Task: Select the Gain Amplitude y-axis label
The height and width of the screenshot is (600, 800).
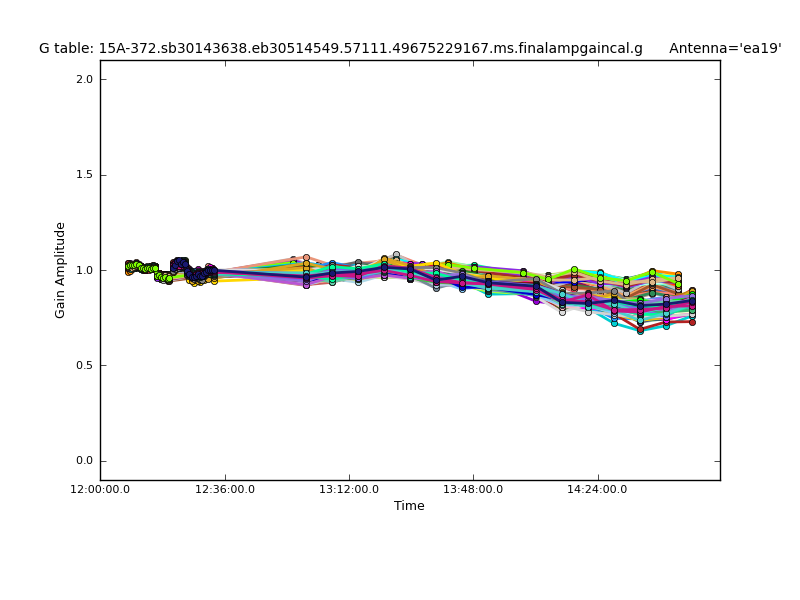Action: click(x=60, y=270)
